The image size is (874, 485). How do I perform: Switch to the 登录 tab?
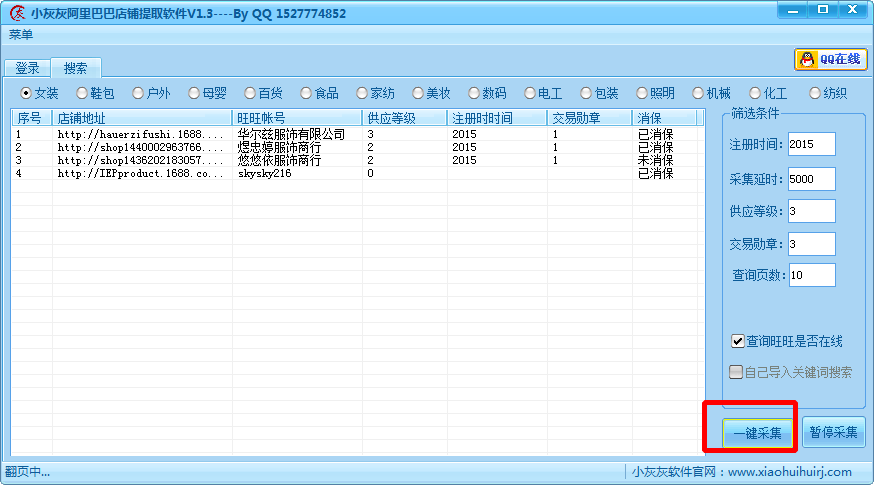27,68
